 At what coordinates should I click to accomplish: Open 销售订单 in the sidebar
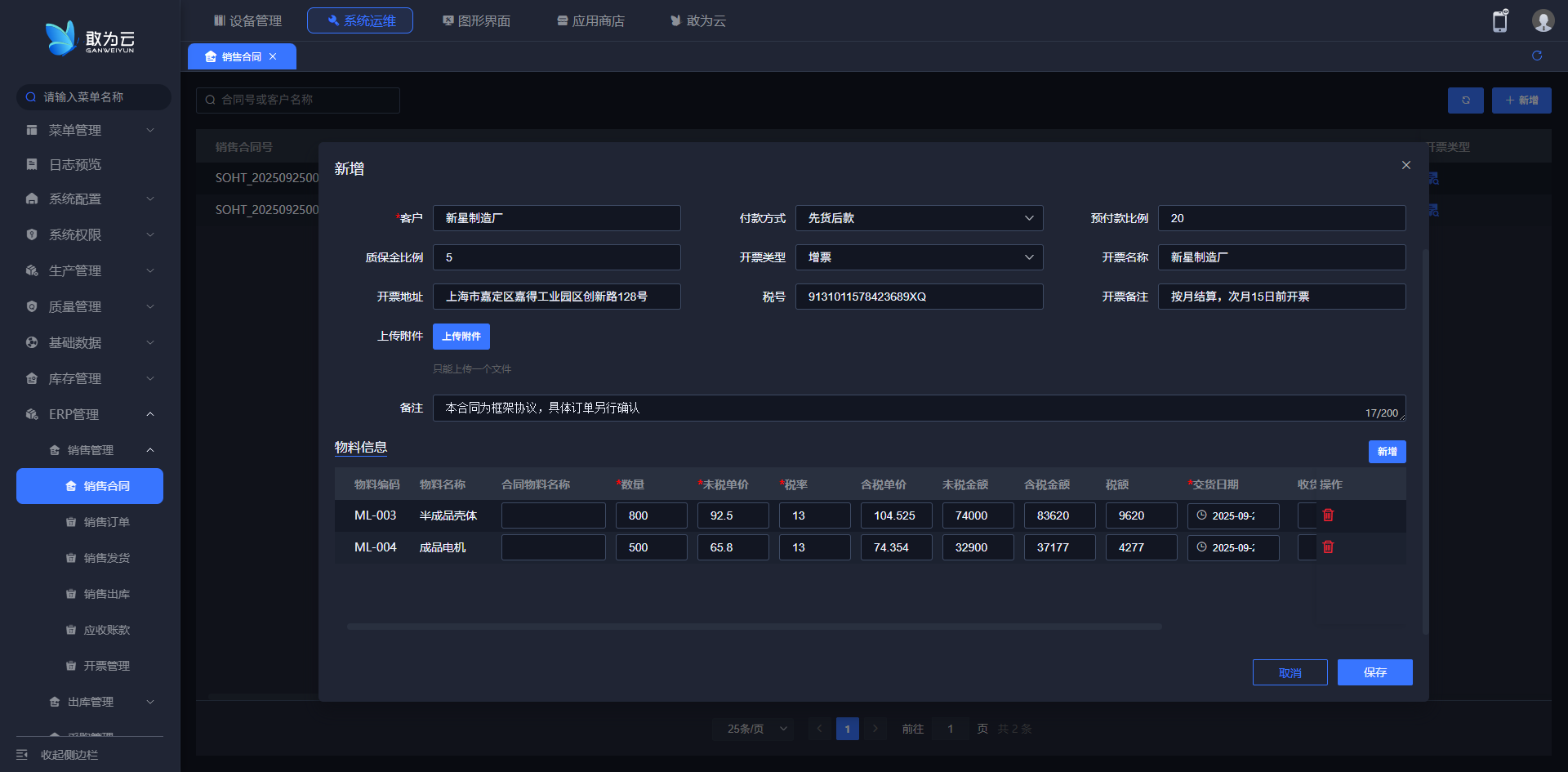click(x=106, y=522)
